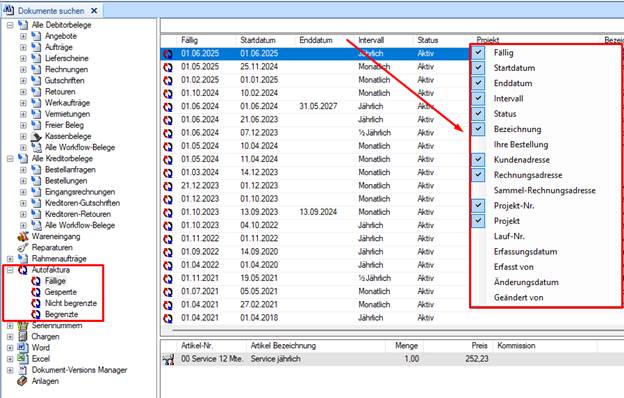Viewport: 624px width, 398px height.
Task: Toggle the Status column checkbox
Action: point(478,114)
